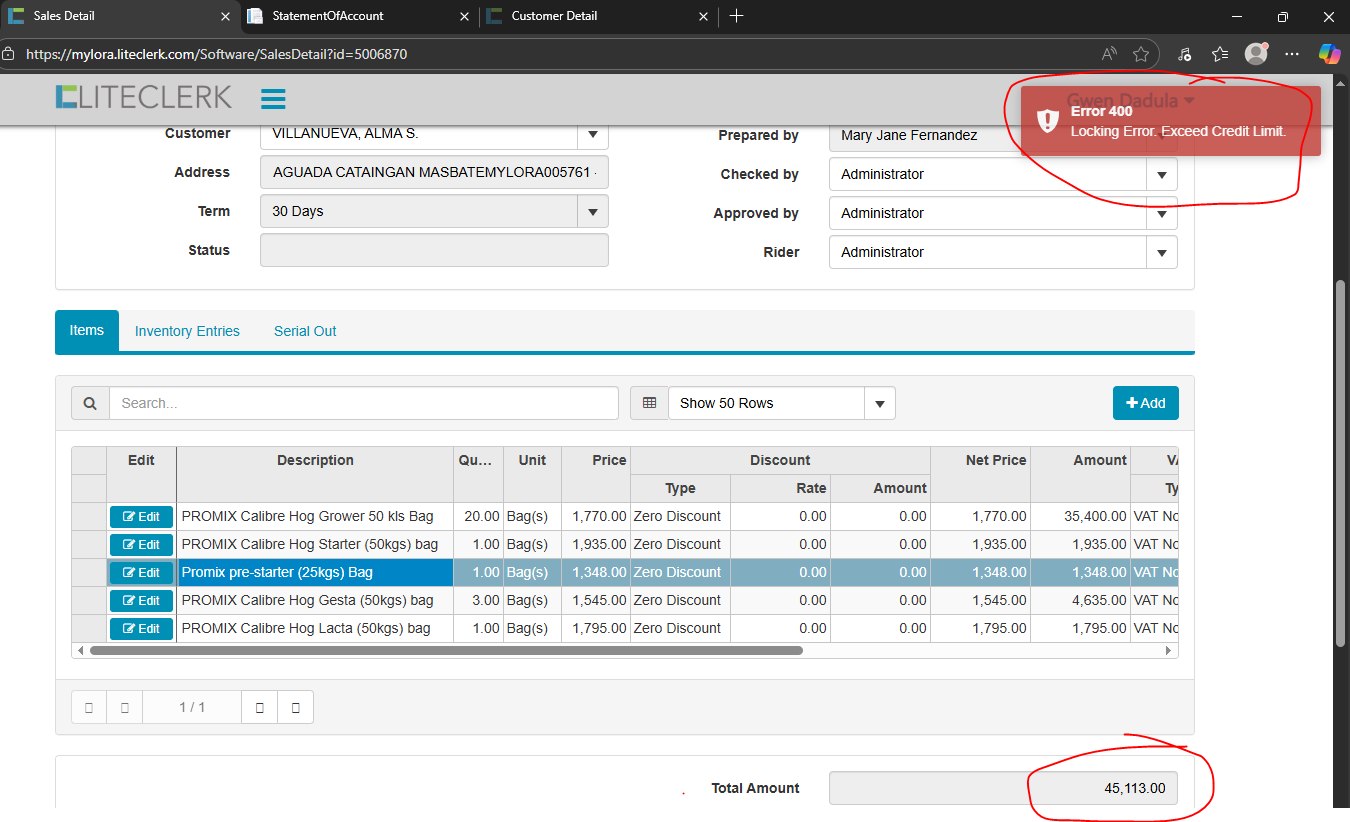Click the browser favorites star icon

1141,54
